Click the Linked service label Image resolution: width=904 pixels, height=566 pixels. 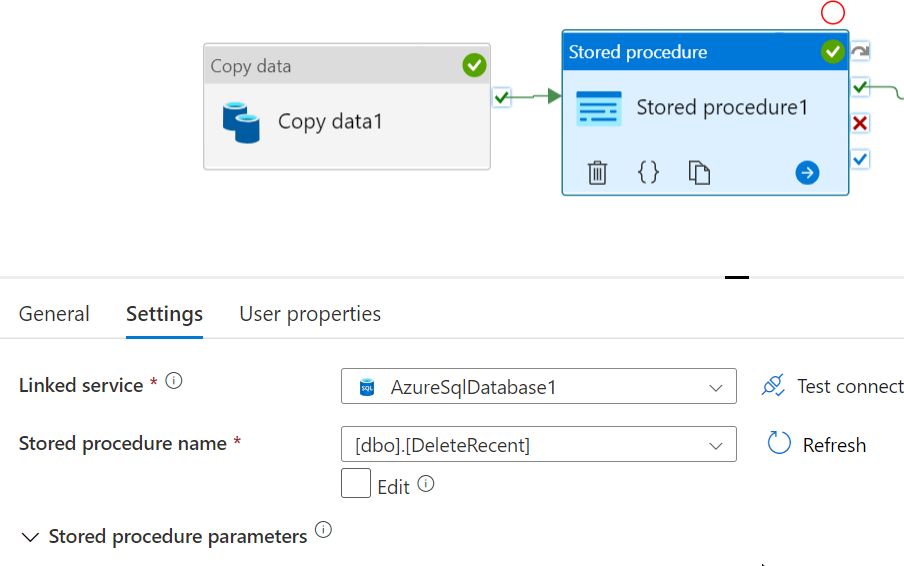[81, 385]
